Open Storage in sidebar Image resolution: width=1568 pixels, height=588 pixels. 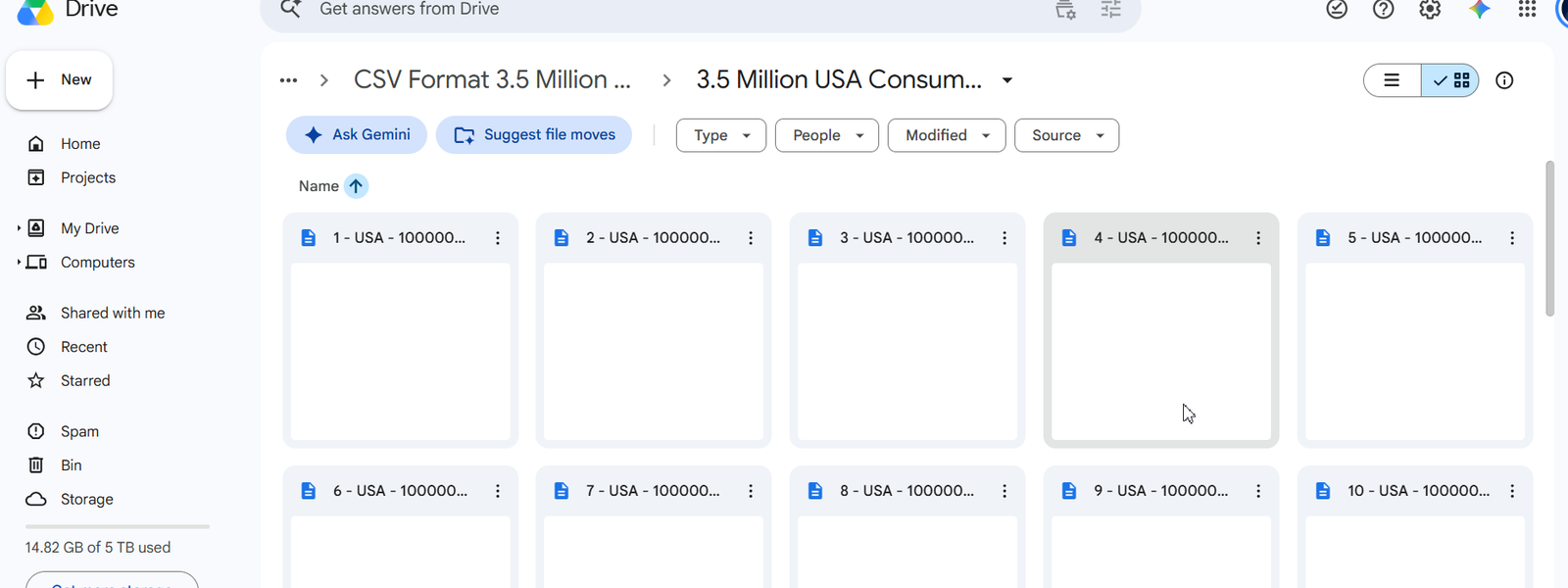[87, 499]
